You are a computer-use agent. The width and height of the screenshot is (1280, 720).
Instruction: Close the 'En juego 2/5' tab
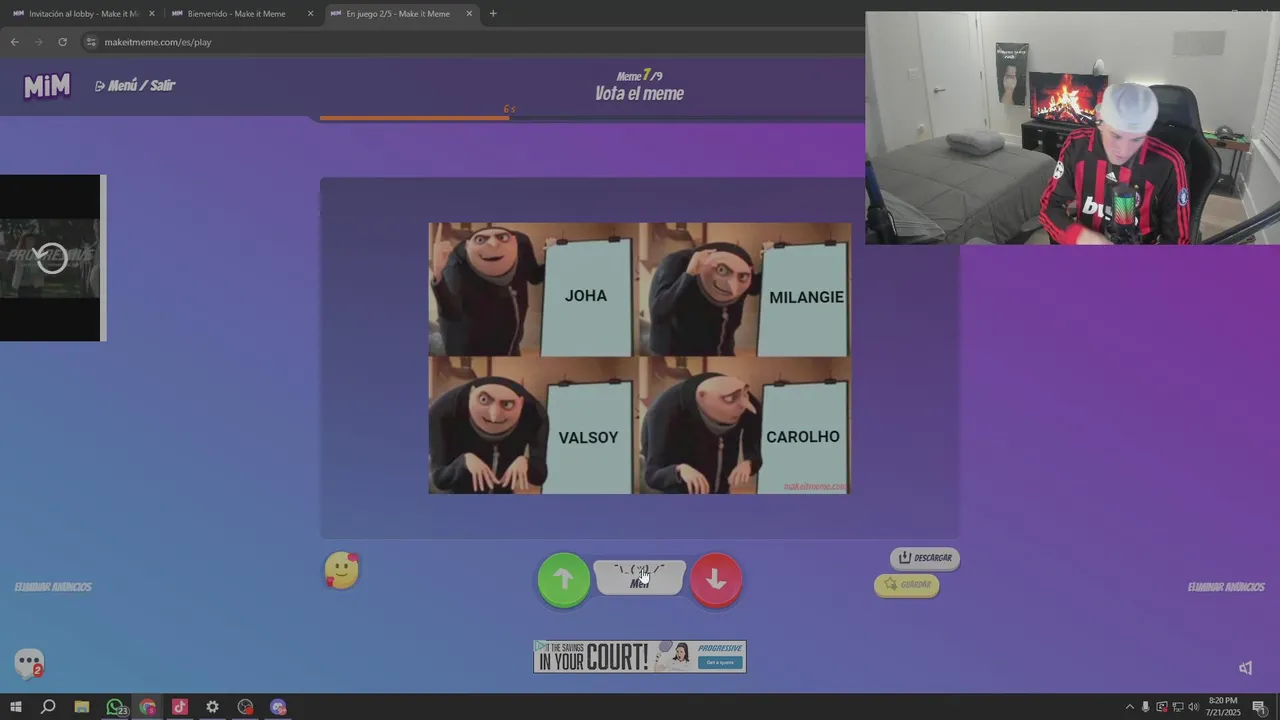click(469, 14)
